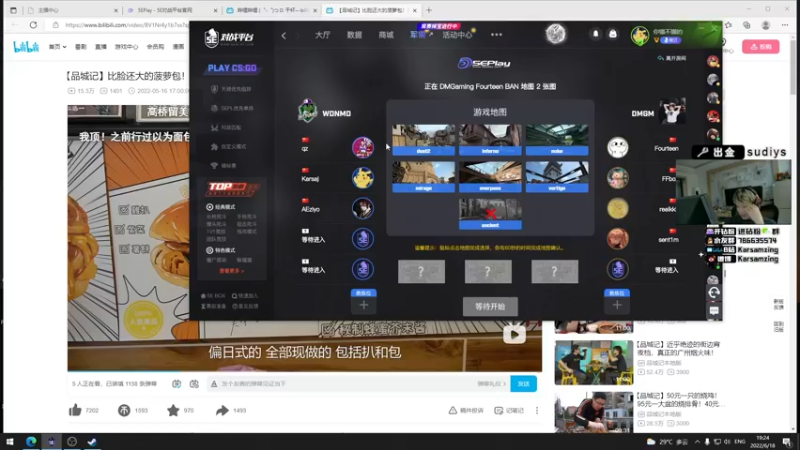Open the 商城 tab in SE platform
The height and width of the screenshot is (450, 800).
(386, 35)
